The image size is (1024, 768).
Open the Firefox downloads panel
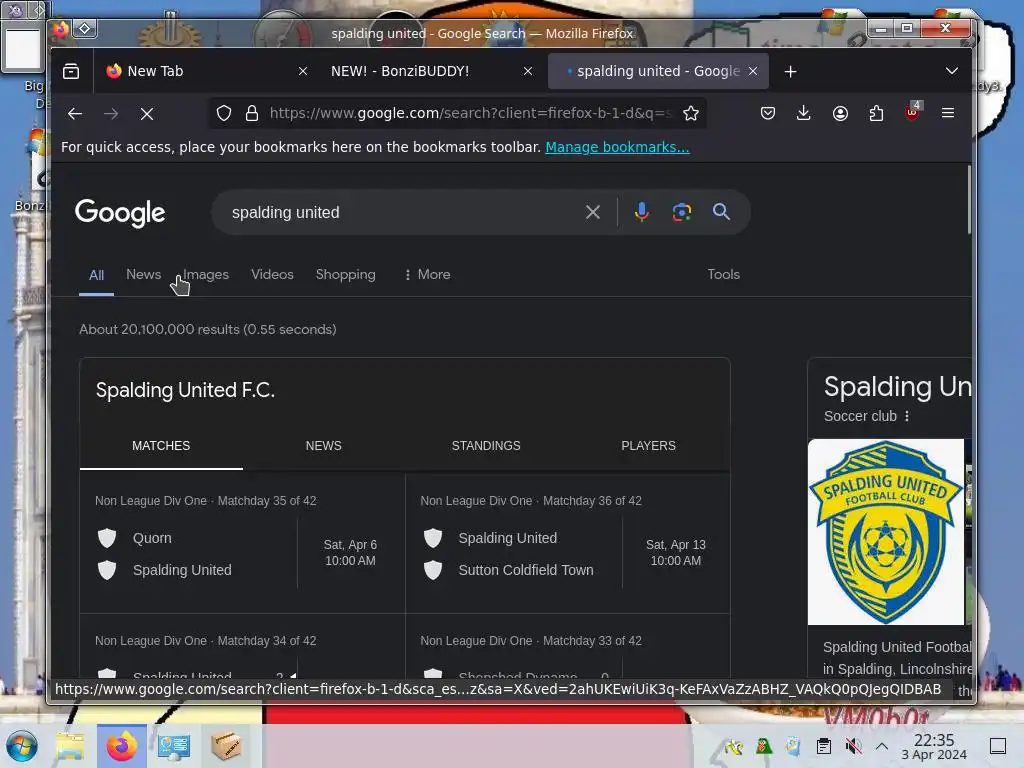click(803, 114)
